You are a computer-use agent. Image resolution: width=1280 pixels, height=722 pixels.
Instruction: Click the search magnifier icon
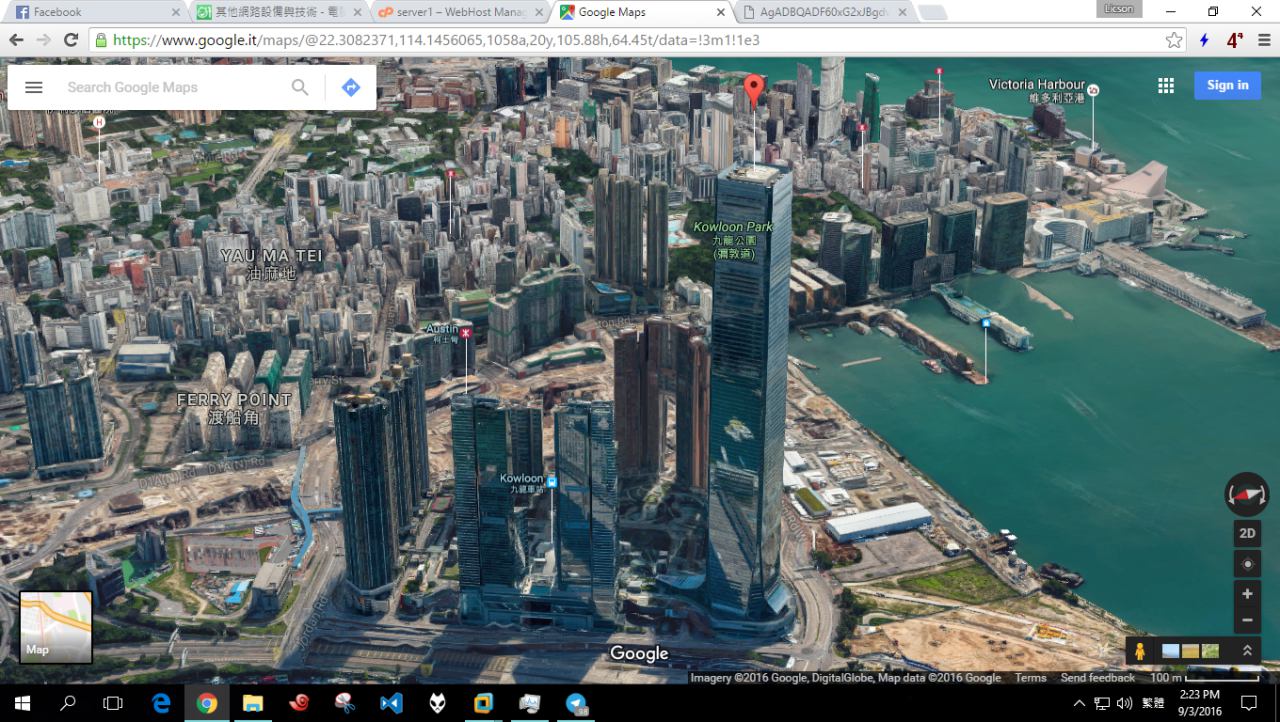pyautogui.click(x=300, y=87)
